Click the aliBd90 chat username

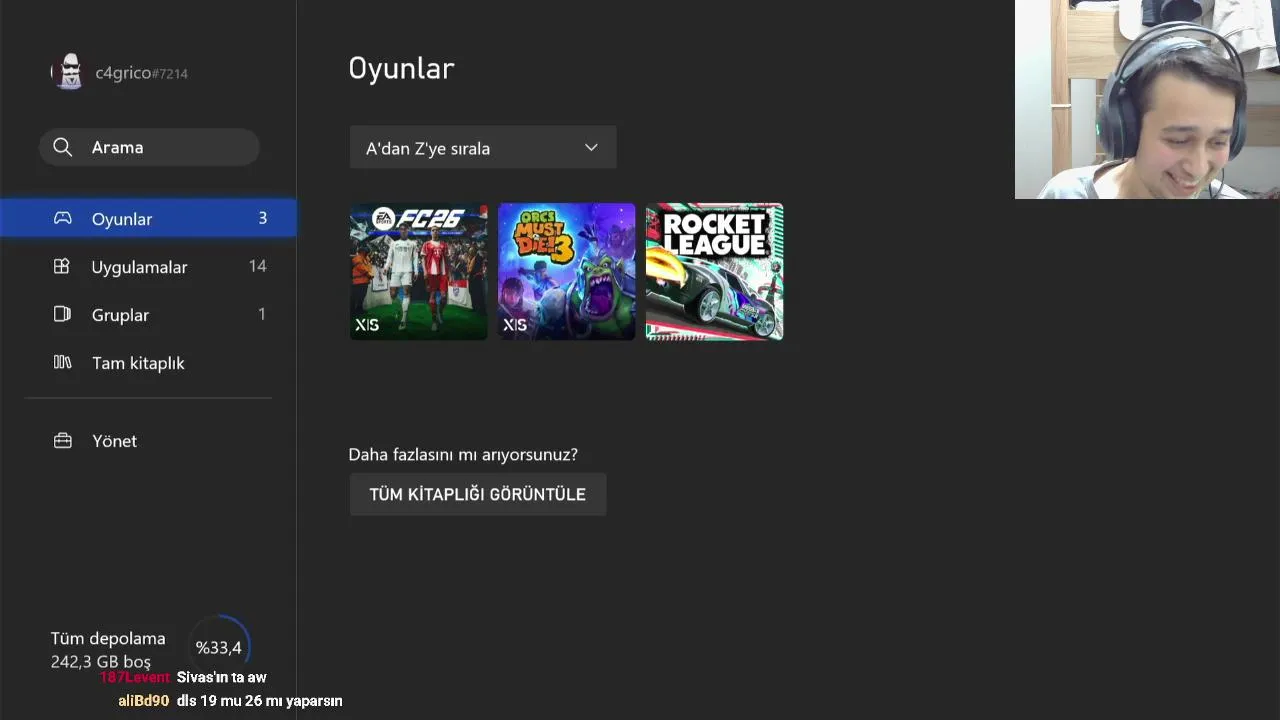click(144, 701)
